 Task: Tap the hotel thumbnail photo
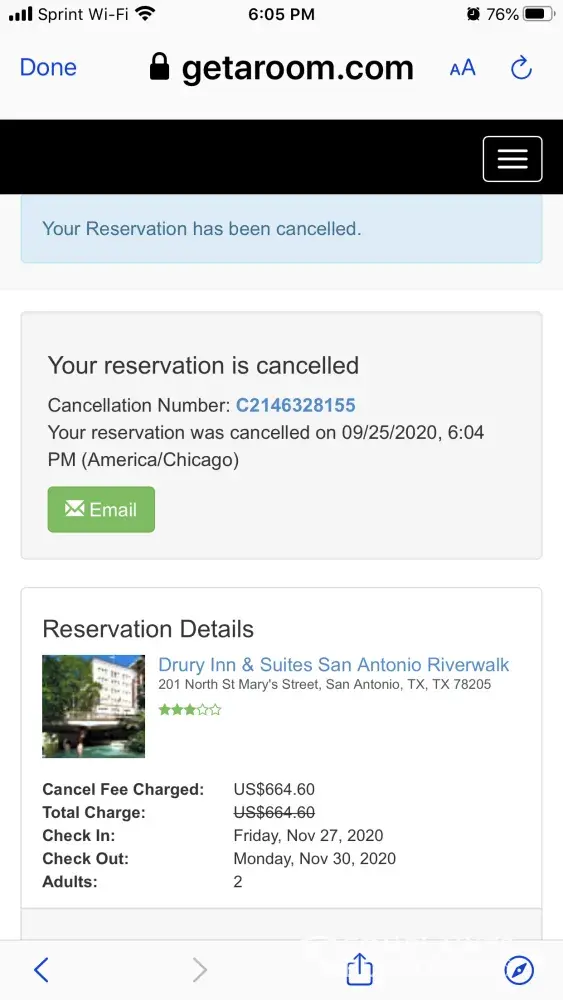pyautogui.click(x=94, y=707)
